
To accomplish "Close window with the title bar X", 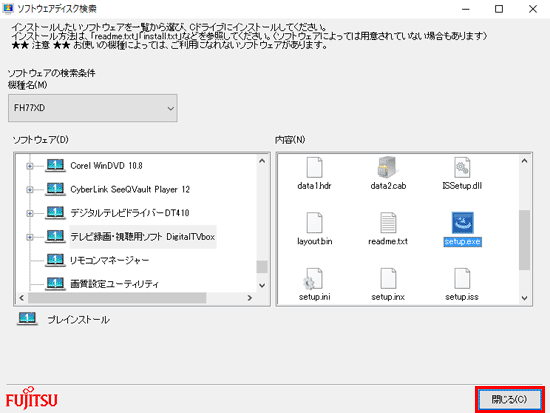I will [x=533, y=9].
